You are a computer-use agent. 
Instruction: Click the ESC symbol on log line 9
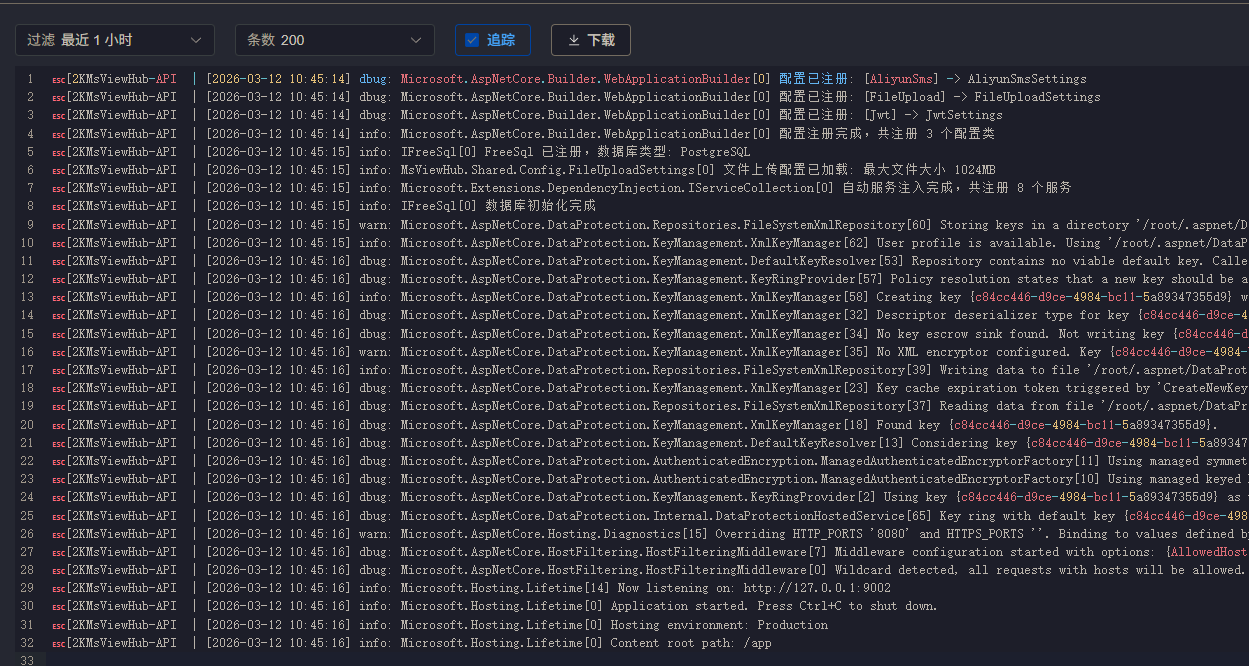[59, 226]
